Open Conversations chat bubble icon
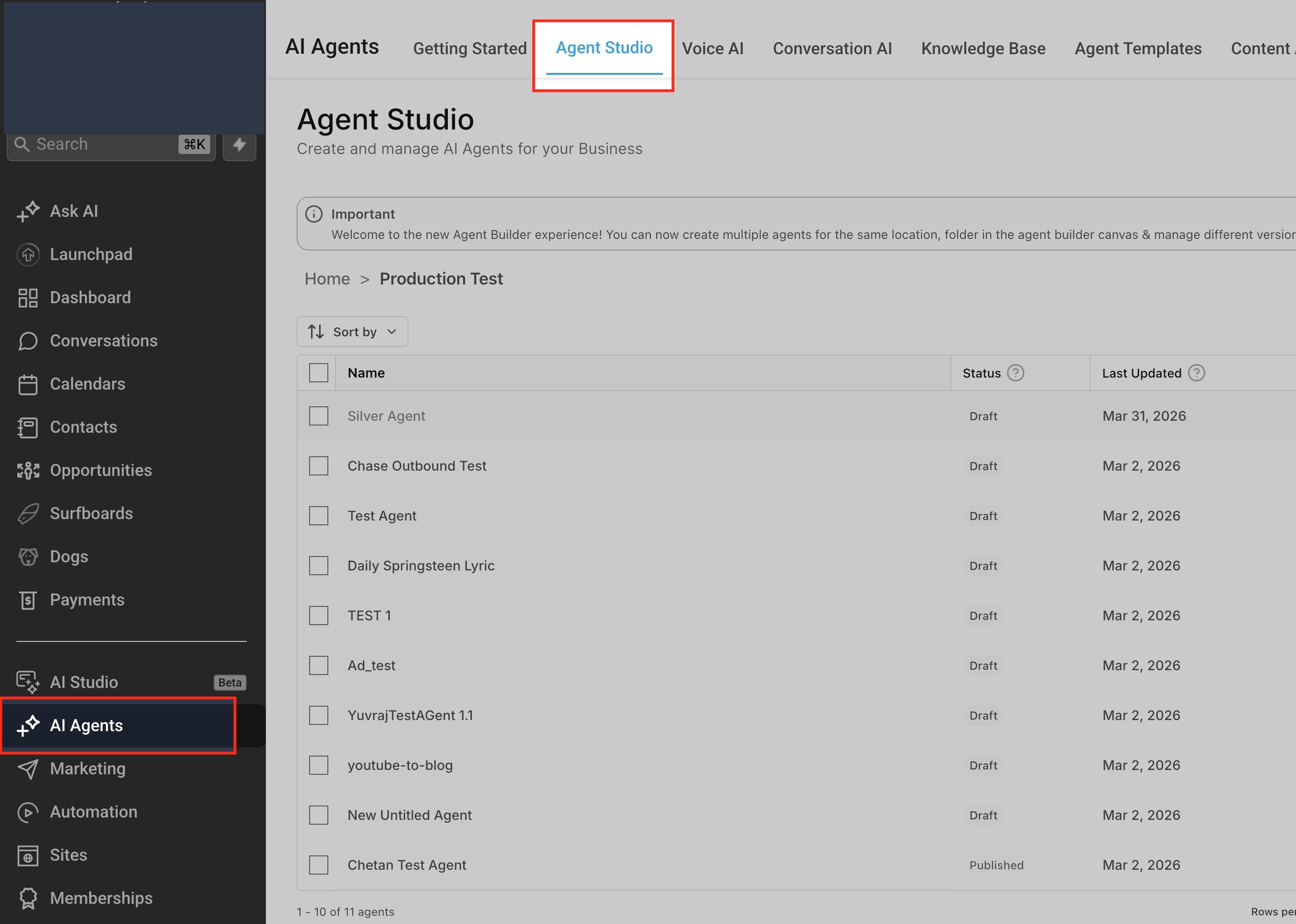Viewport: 1296px width, 924px height. tap(28, 341)
